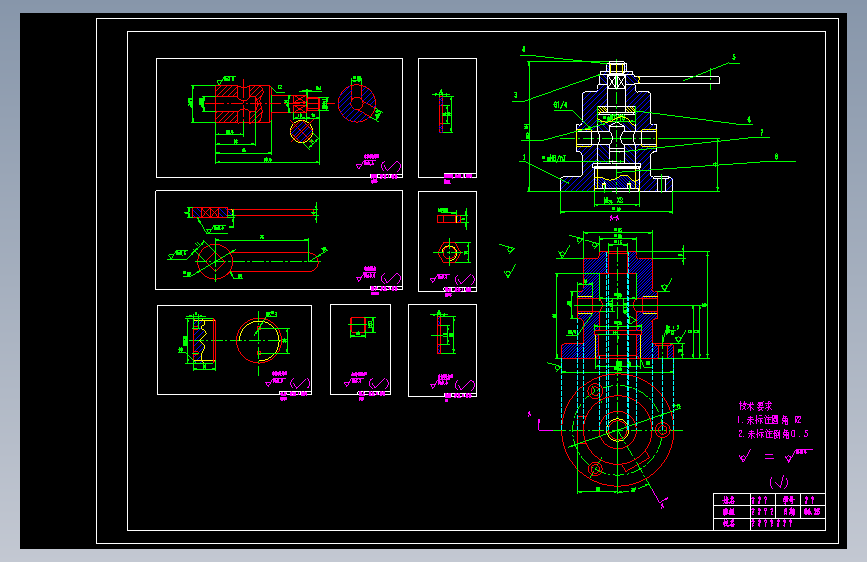
Task: Select the 技术要求 heading text
Action: [x=755, y=406]
